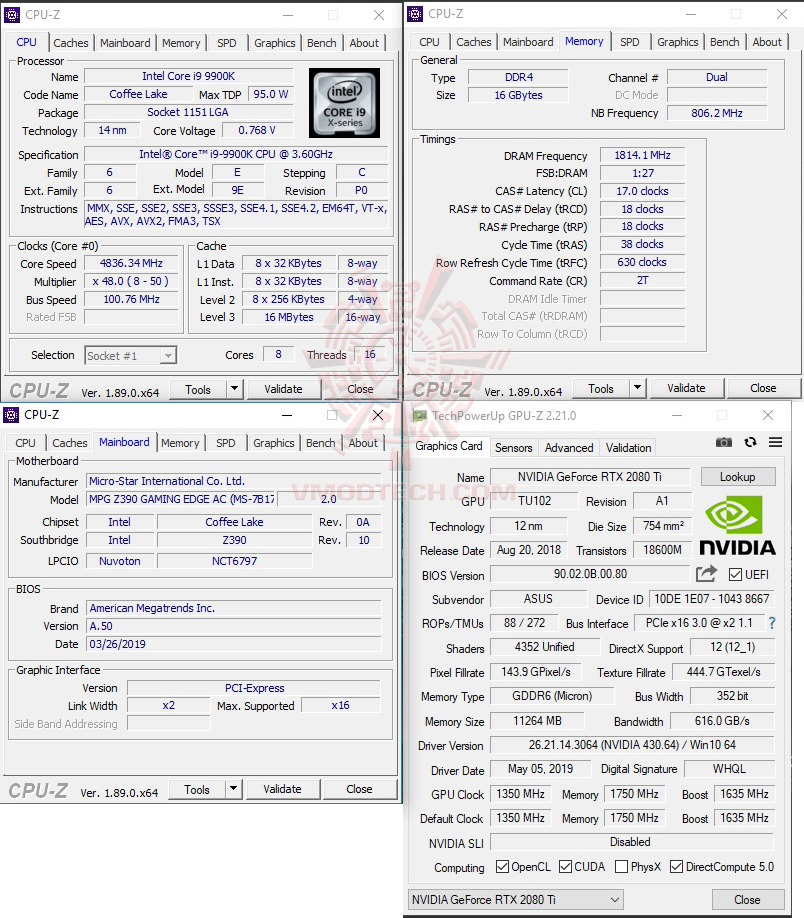Click the NVIDIA logo in GPU-Z
804x918 pixels.
[737, 526]
